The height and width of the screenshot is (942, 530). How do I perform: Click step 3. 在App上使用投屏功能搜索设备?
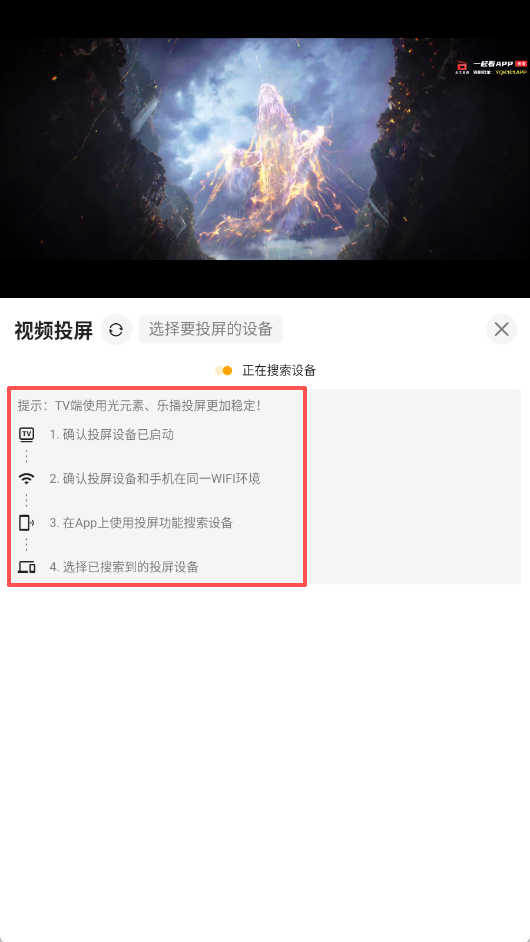(x=141, y=523)
